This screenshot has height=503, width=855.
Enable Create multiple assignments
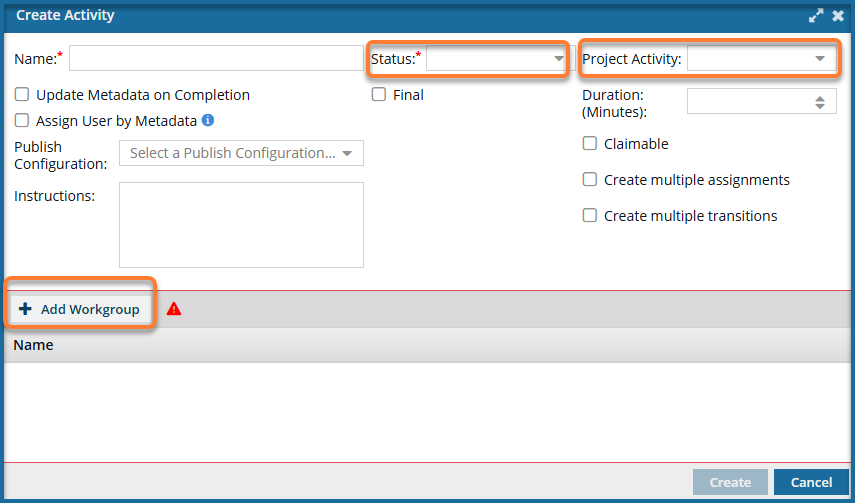589,179
